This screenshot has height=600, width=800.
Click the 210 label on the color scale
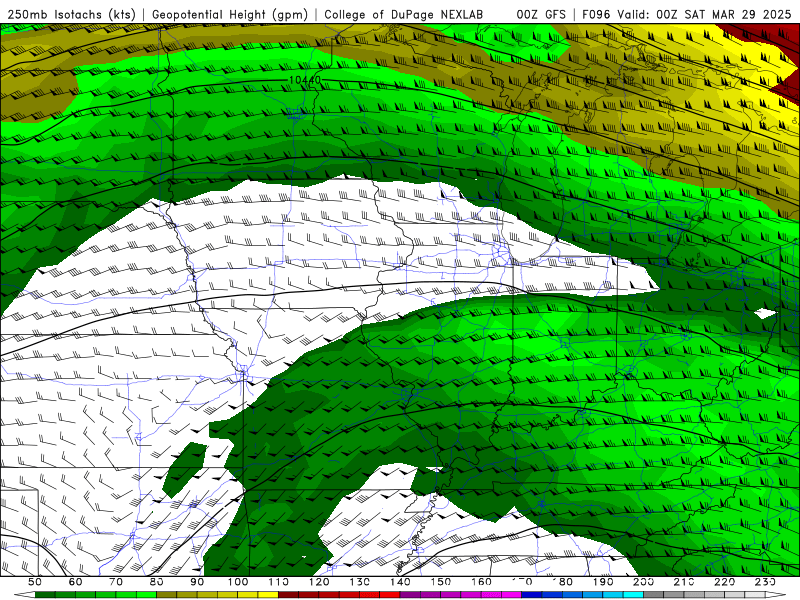click(x=684, y=582)
